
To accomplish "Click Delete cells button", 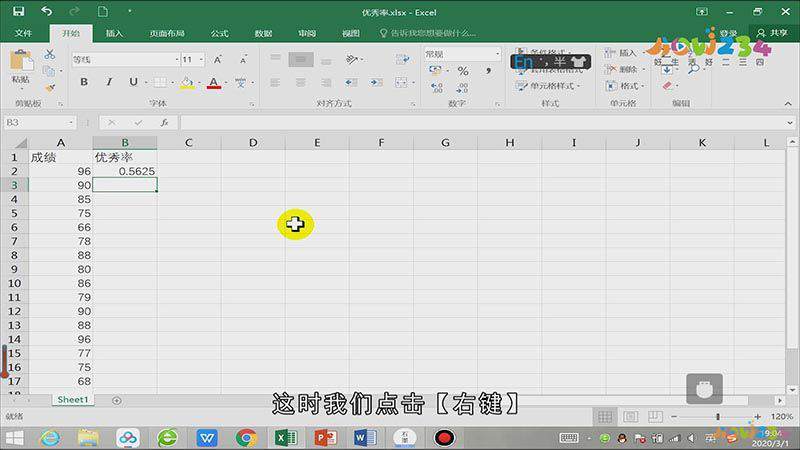I will (x=621, y=69).
